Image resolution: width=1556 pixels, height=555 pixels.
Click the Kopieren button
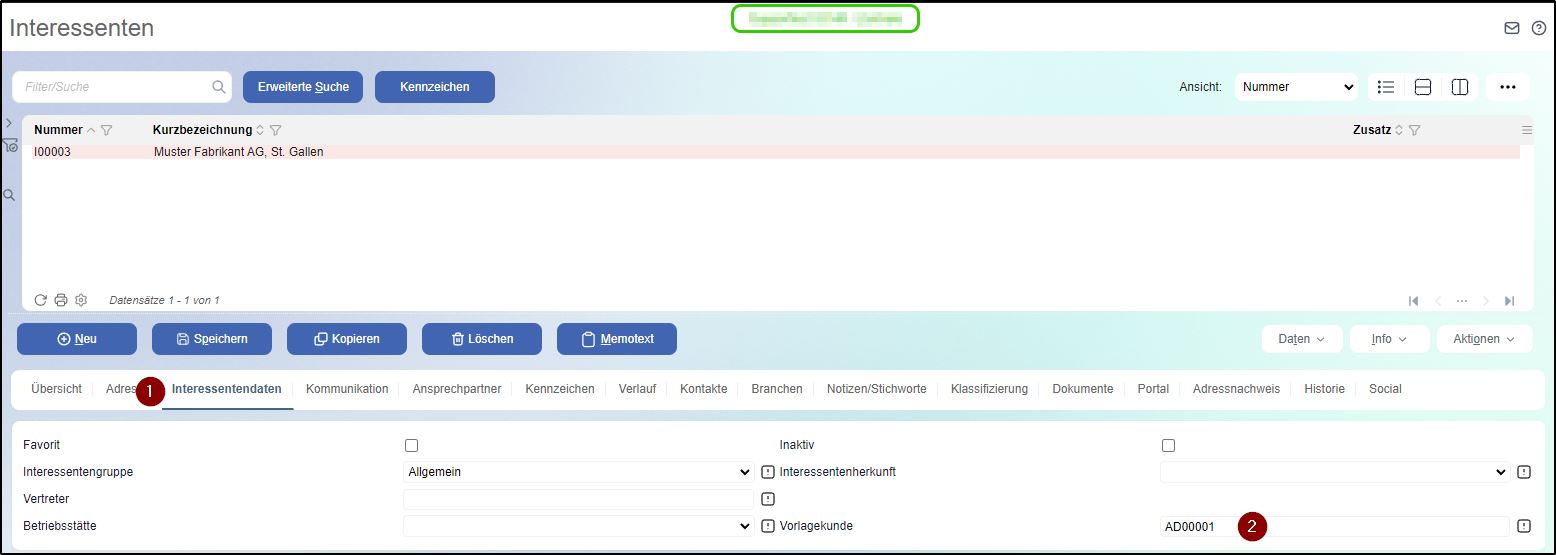click(x=347, y=339)
